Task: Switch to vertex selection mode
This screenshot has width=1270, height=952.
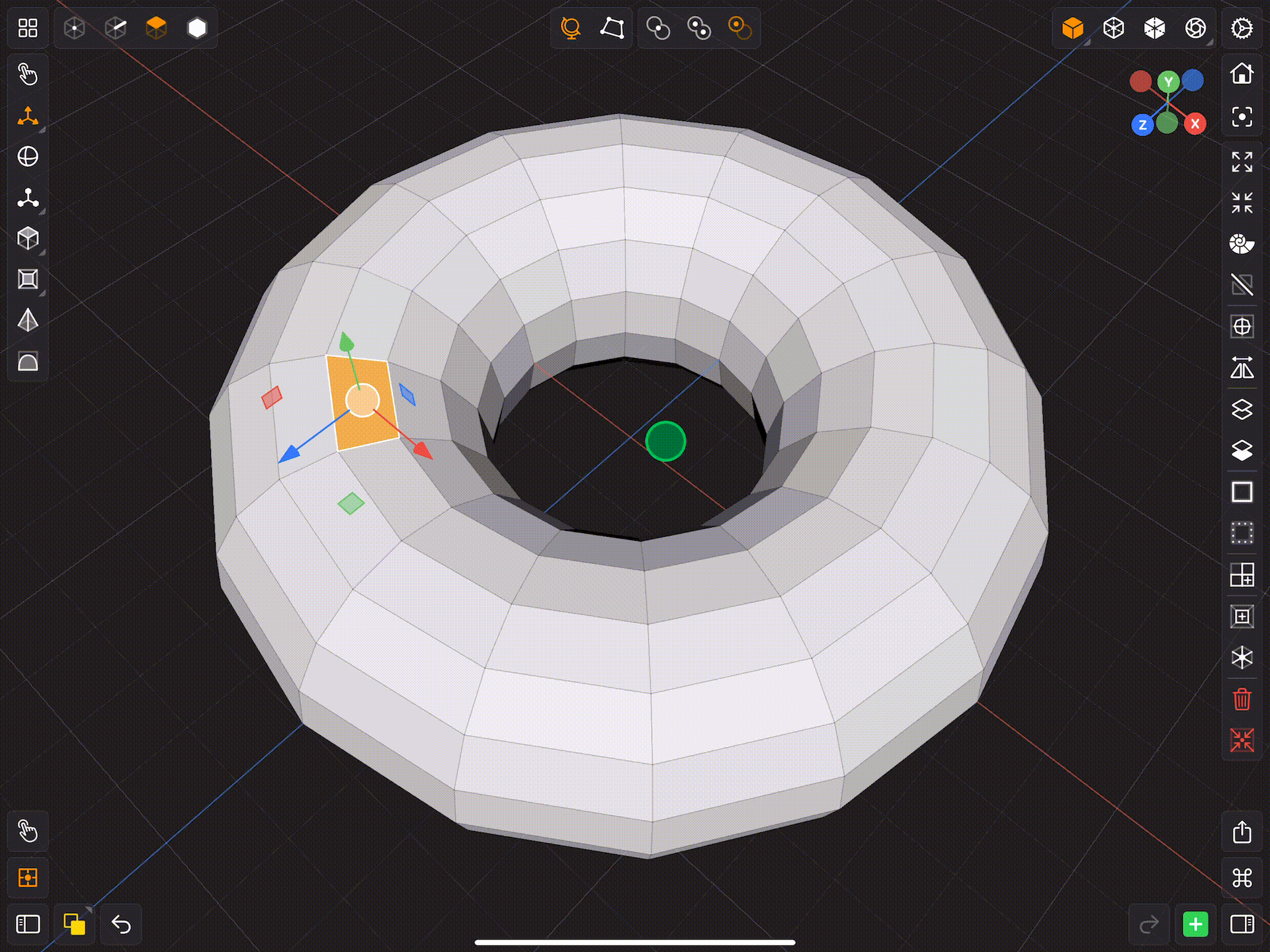Action: (x=75, y=28)
